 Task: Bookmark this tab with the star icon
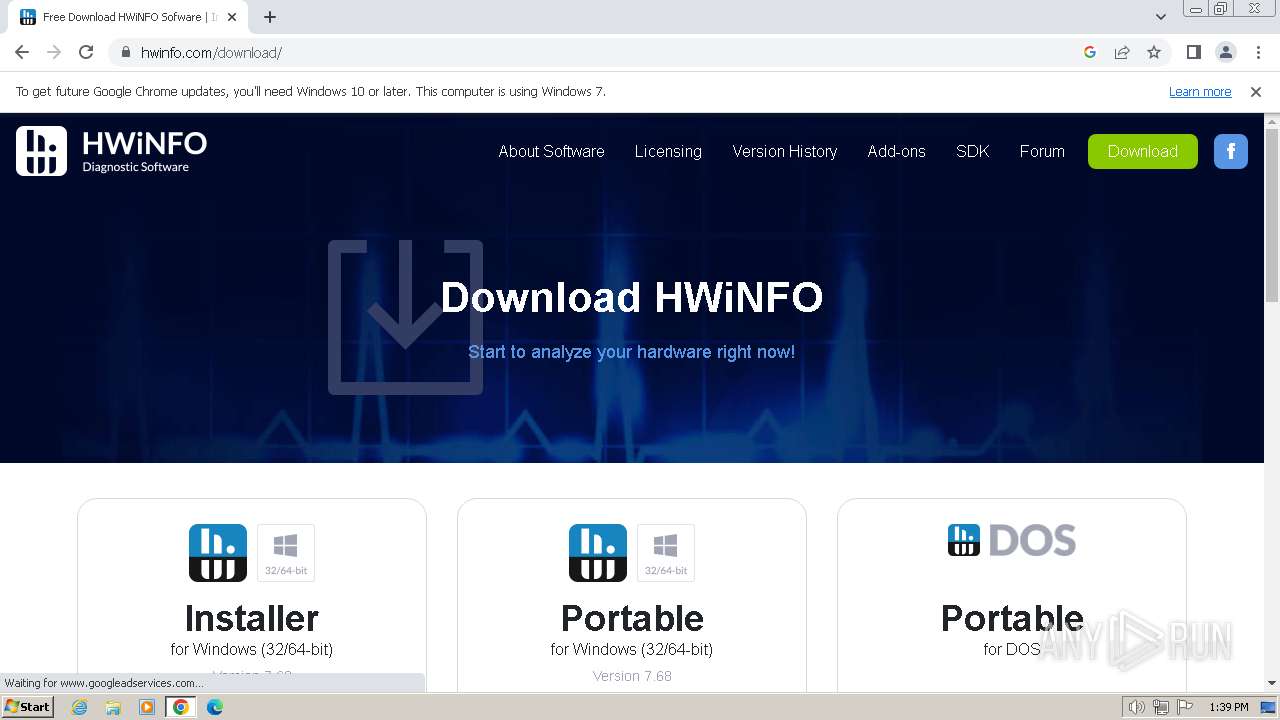pyautogui.click(x=1154, y=52)
